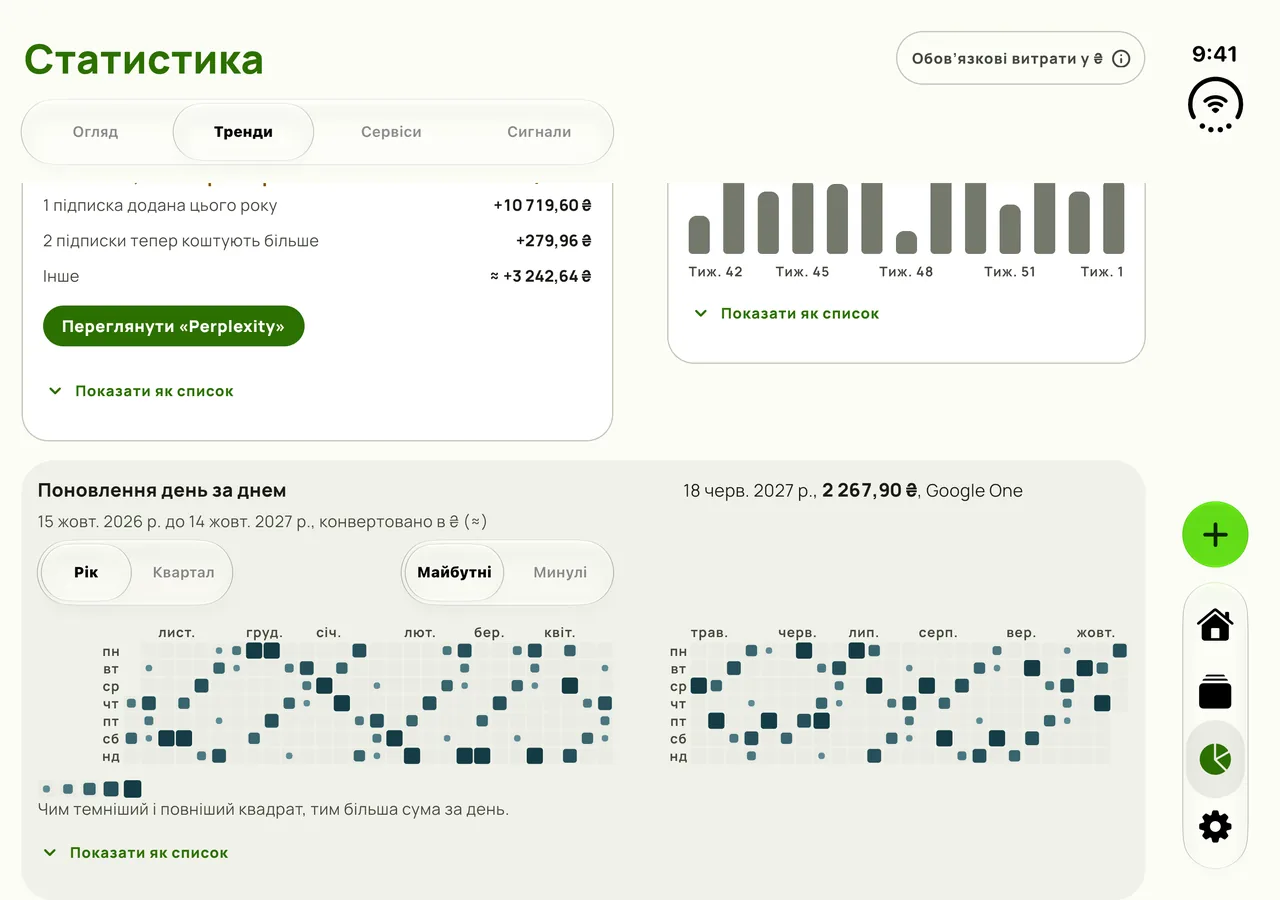Switch to the Сигнали tab
The width and height of the screenshot is (1280, 900).
(539, 132)
